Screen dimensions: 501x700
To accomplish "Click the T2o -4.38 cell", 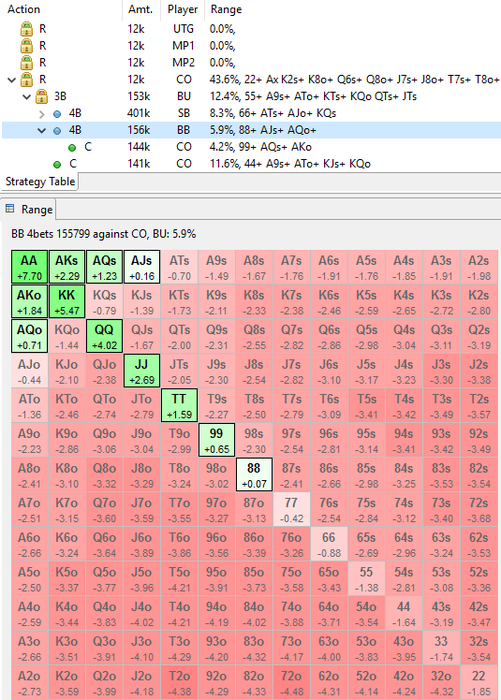I will [179, 683].
